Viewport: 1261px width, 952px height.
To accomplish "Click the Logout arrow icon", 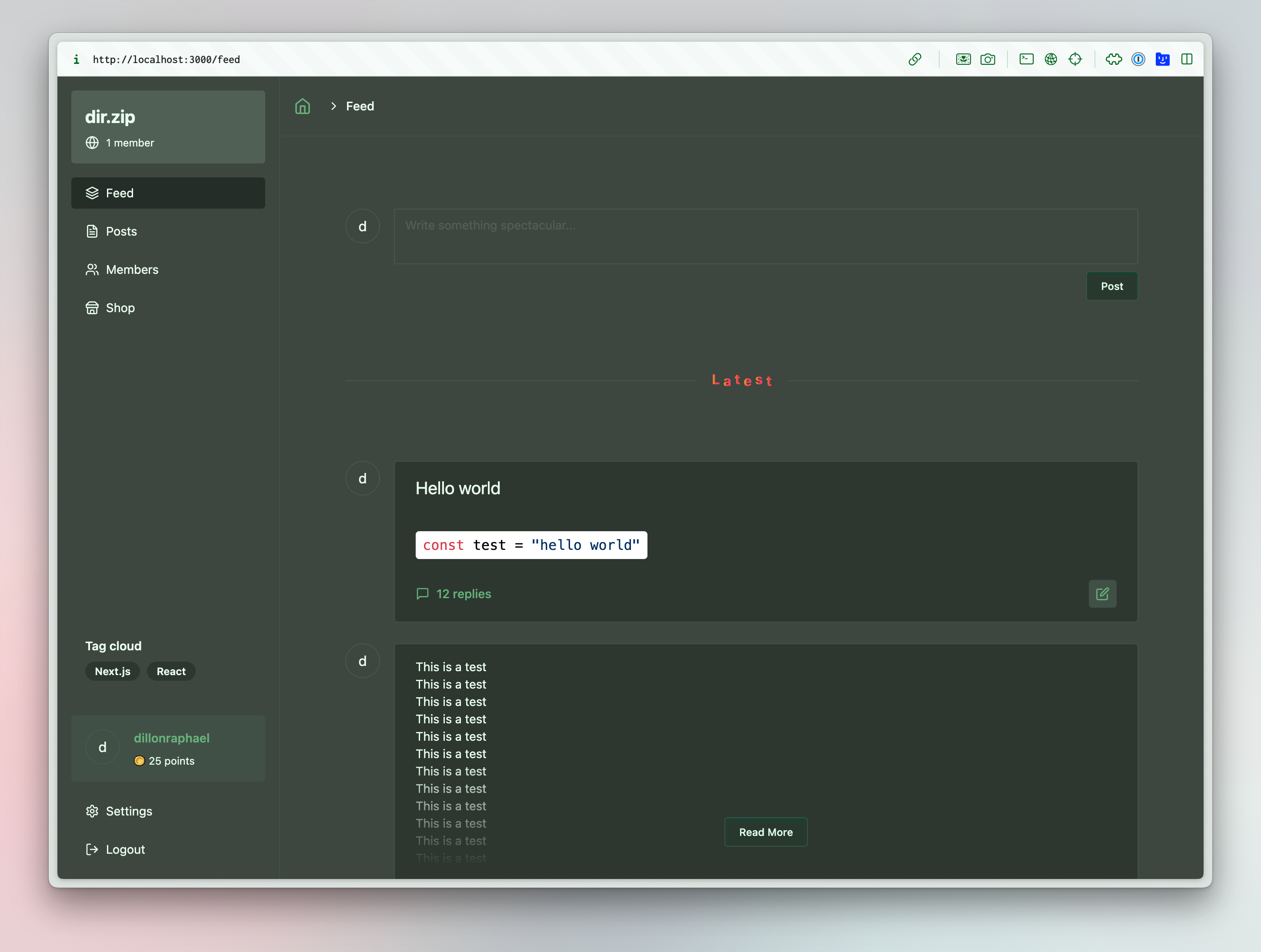I will pos(92,849).
